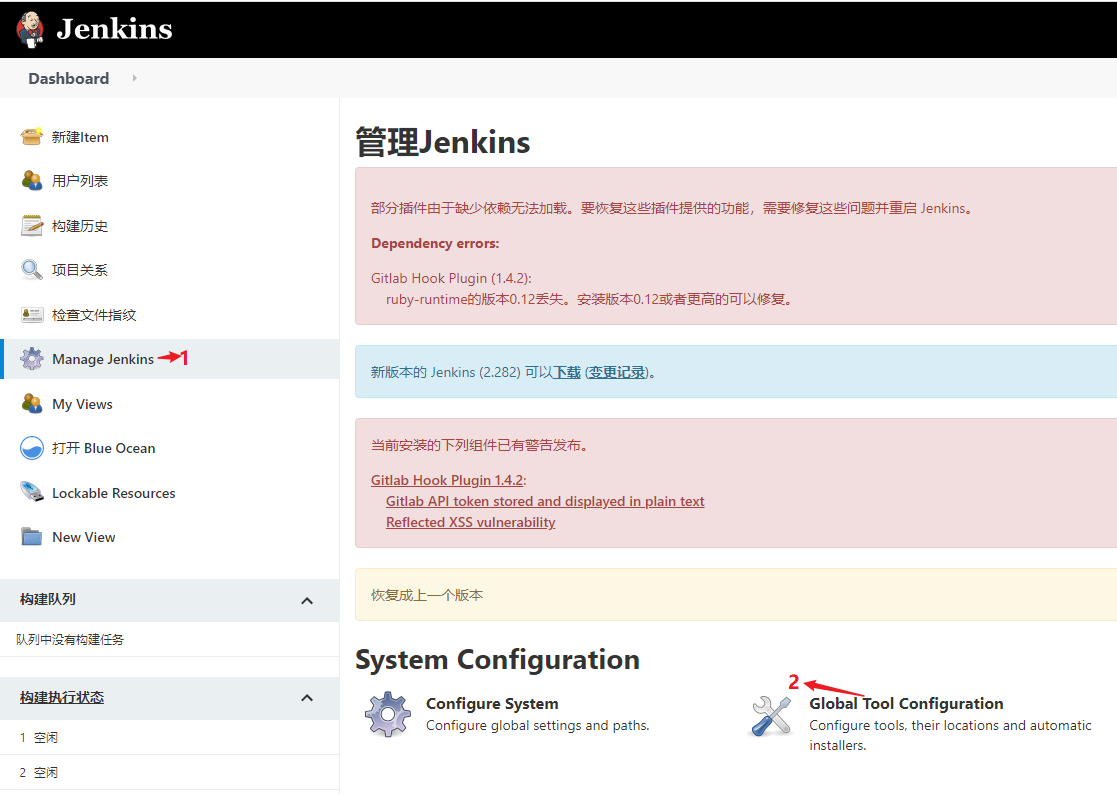Viewport: 1117px width, 794px height.
Task: Click the Jenkins title text in header
Action: 114,29
